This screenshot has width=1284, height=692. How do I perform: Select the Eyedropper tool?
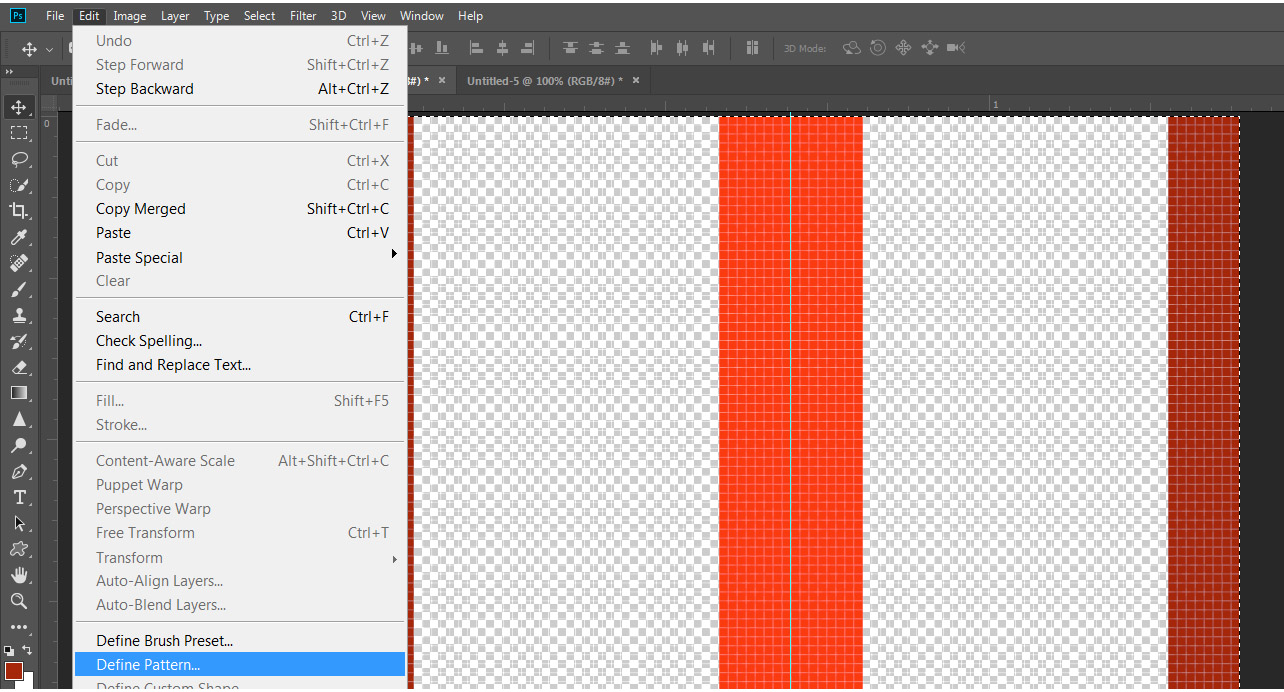point(19,236)
